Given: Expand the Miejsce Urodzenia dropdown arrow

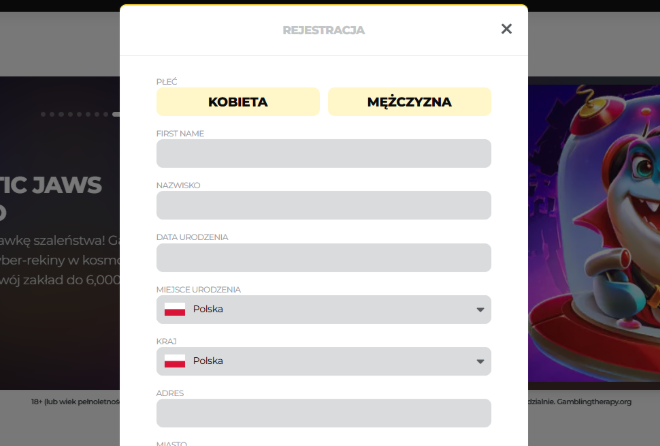Looking at the screenshot, I should [x=480, y=310].
